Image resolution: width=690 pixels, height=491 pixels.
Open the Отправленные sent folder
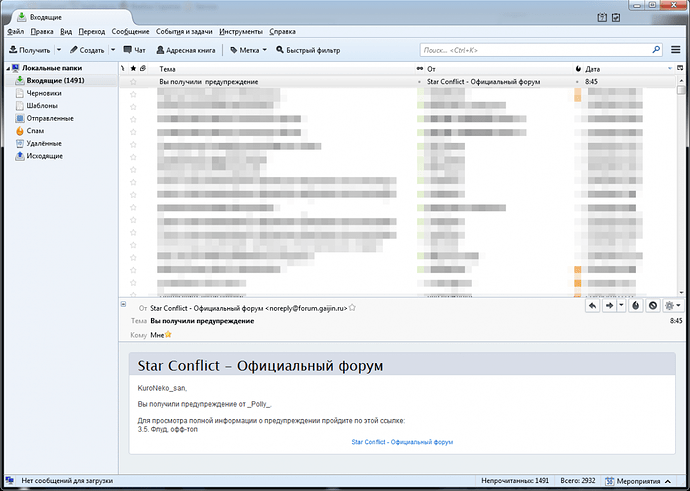click(x=50, y=118)
